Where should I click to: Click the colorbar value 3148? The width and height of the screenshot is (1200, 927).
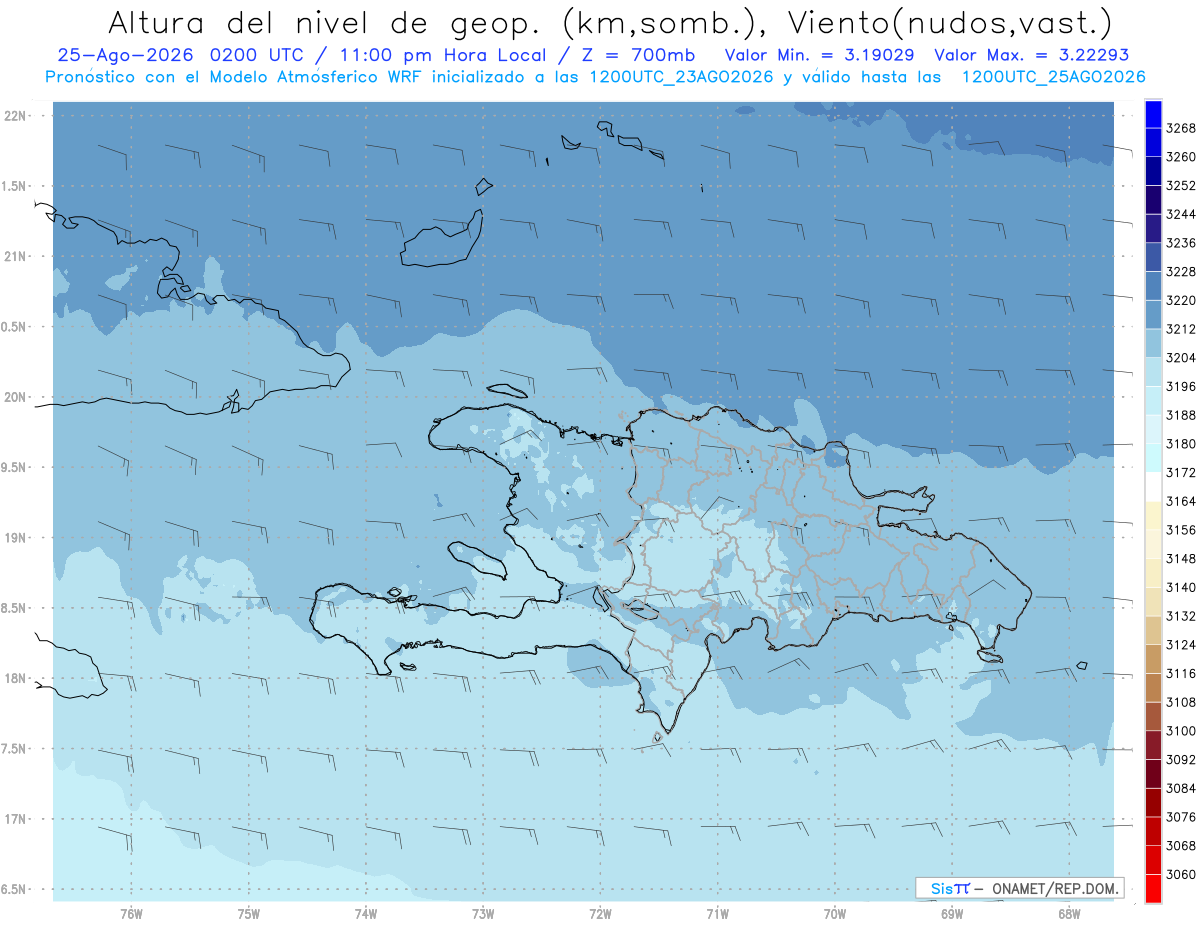click(x=1181, y=559)
